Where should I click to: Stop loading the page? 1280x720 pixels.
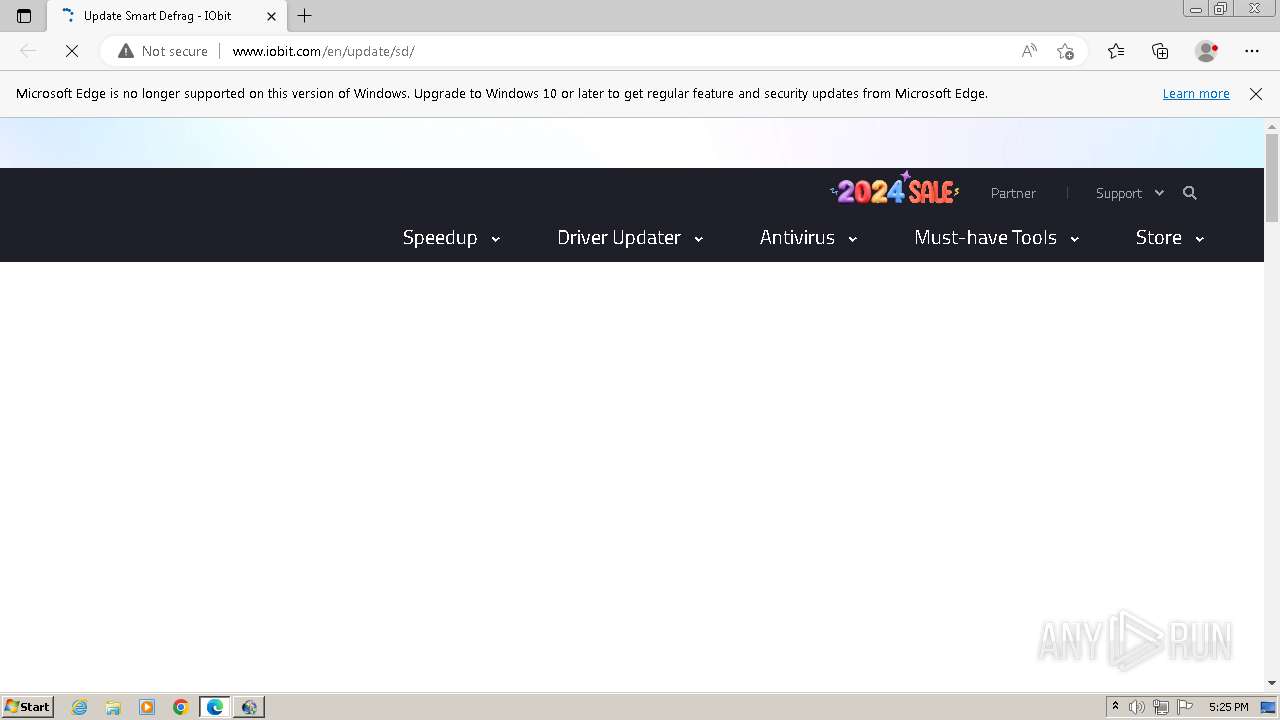(x=72, y=51)
